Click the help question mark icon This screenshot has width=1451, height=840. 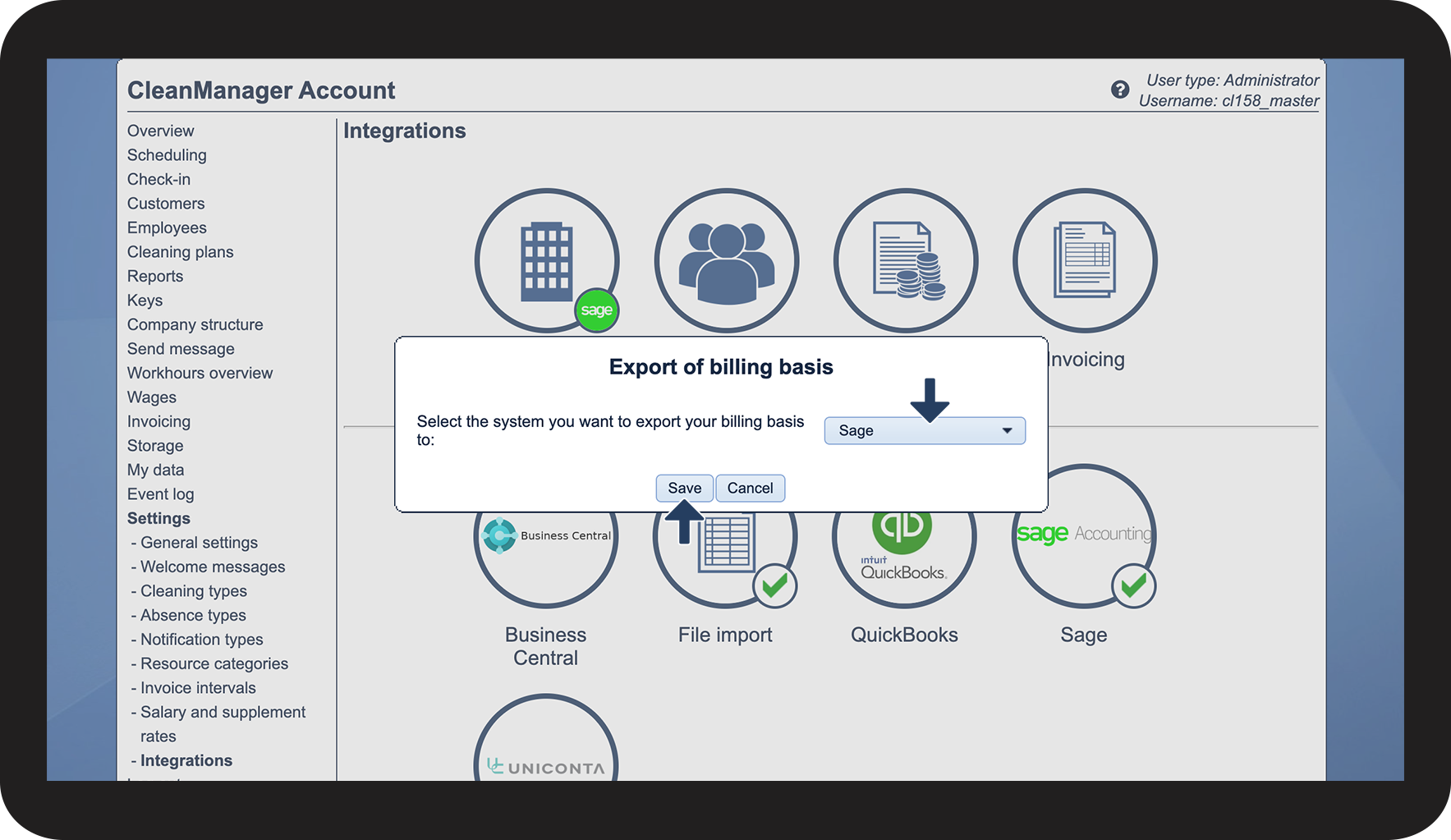click(x=1119, y=90)
